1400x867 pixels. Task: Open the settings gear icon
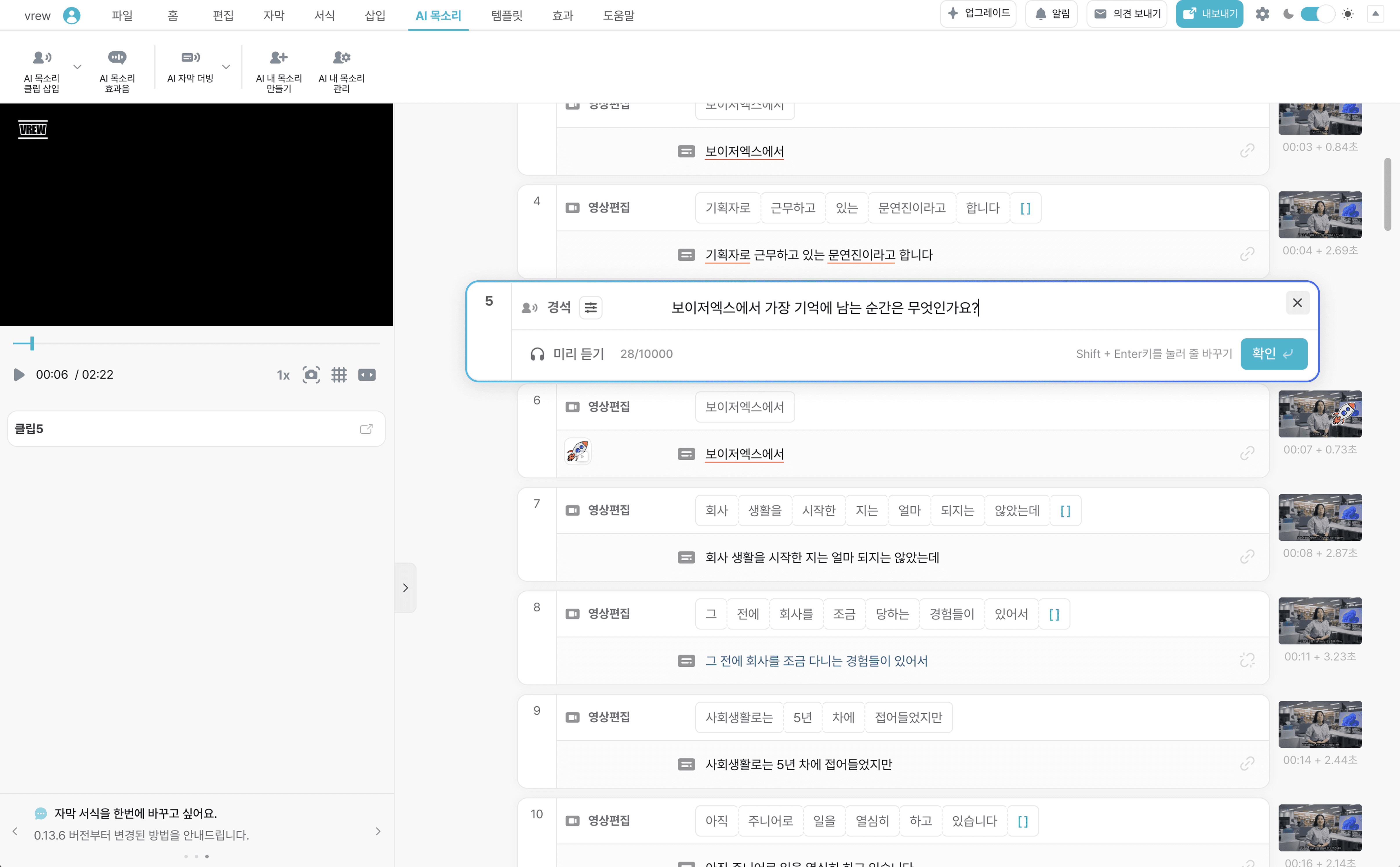(x=1262, y=14)
